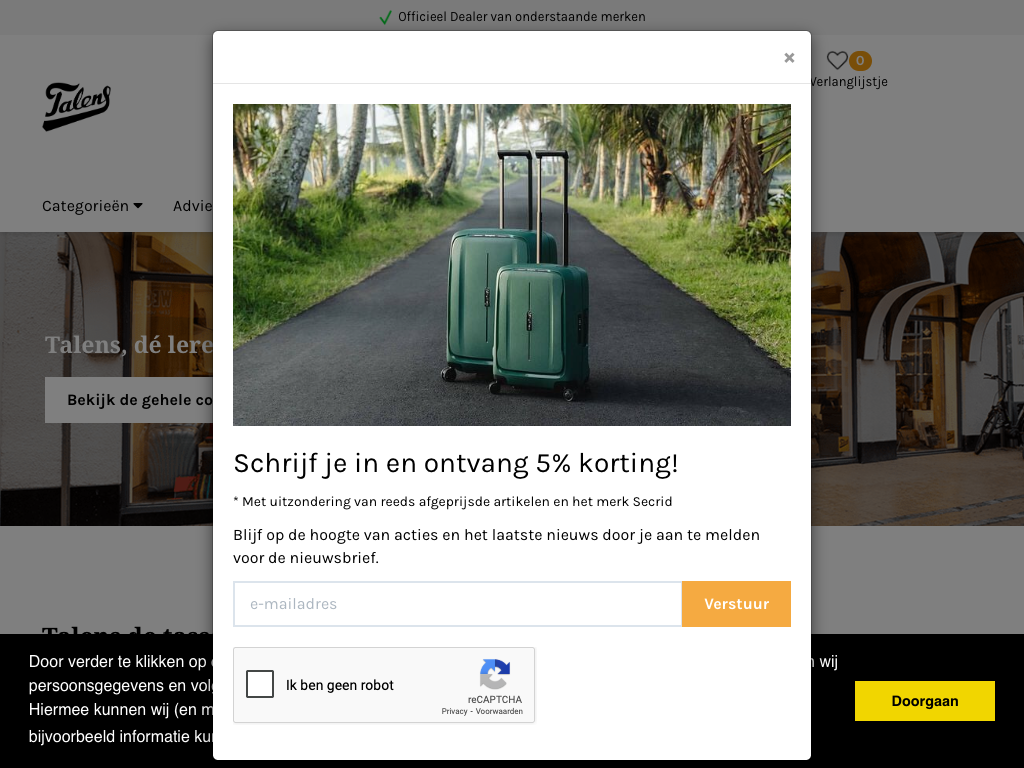
Task: Close the newsletter popup with the X
Action: (x=789, y=58)
